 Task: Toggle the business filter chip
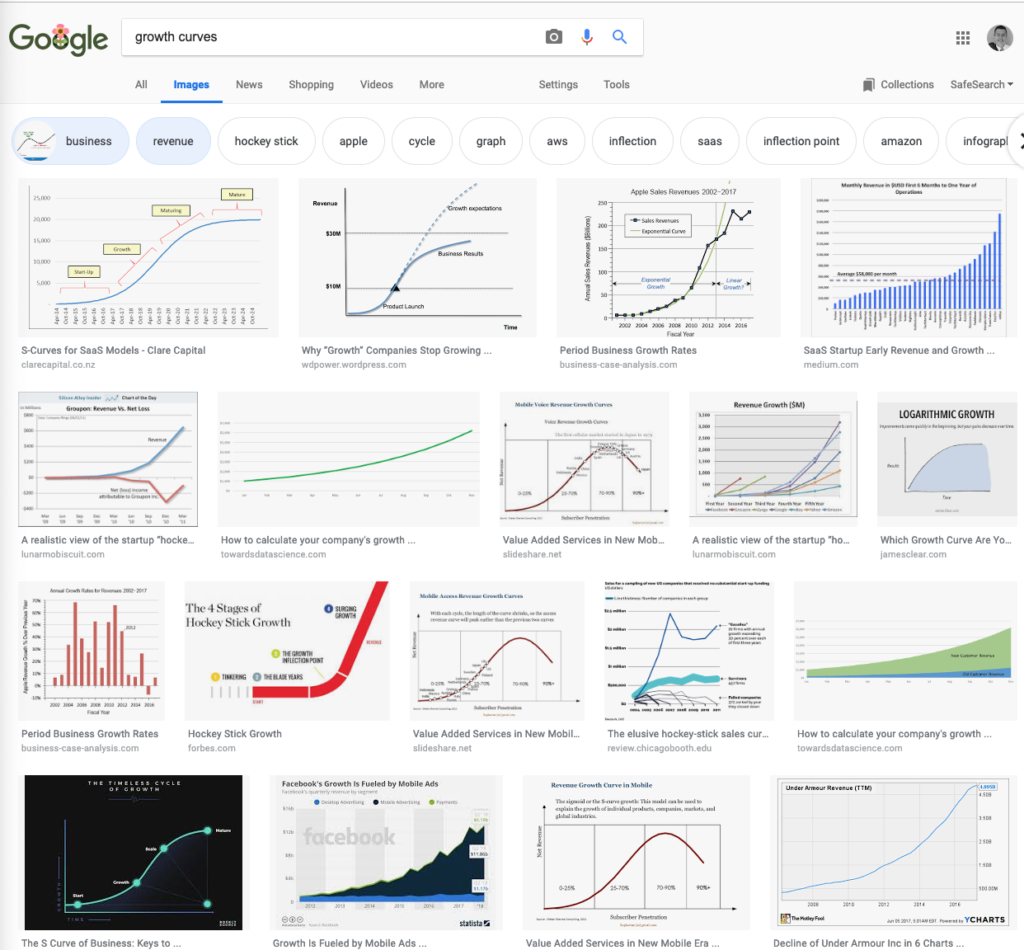coord(71,141)
